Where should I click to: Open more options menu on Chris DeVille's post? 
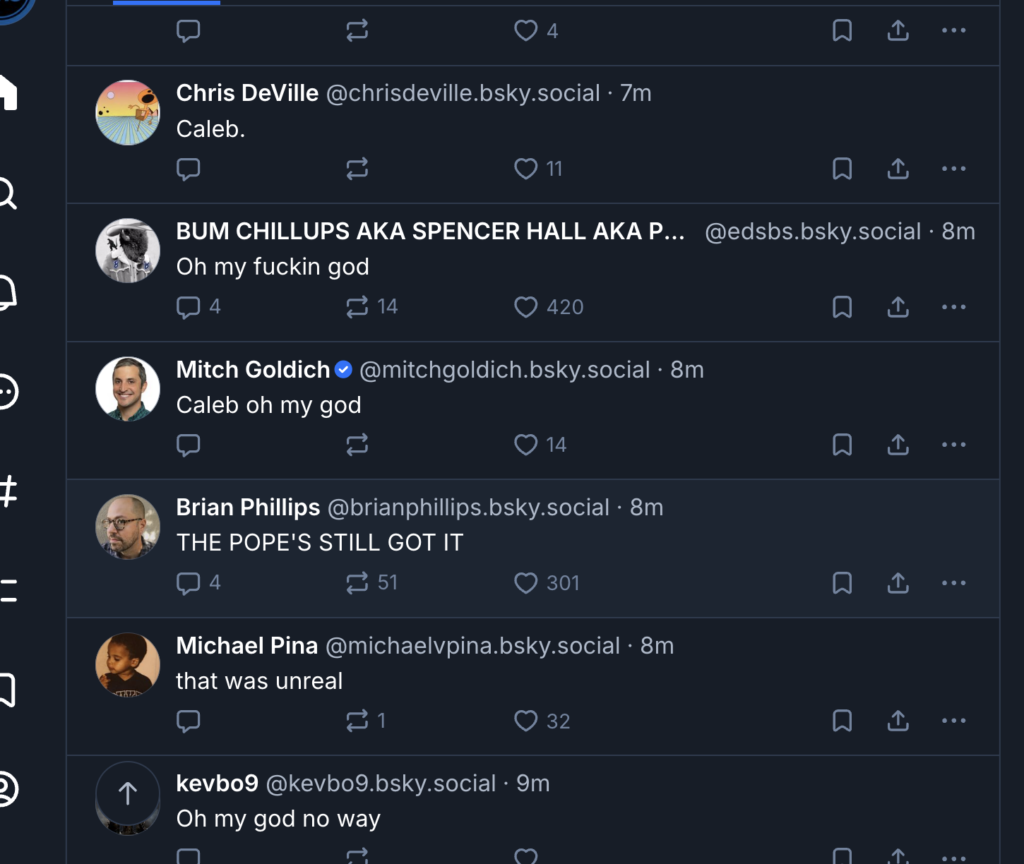click(954, 169)
